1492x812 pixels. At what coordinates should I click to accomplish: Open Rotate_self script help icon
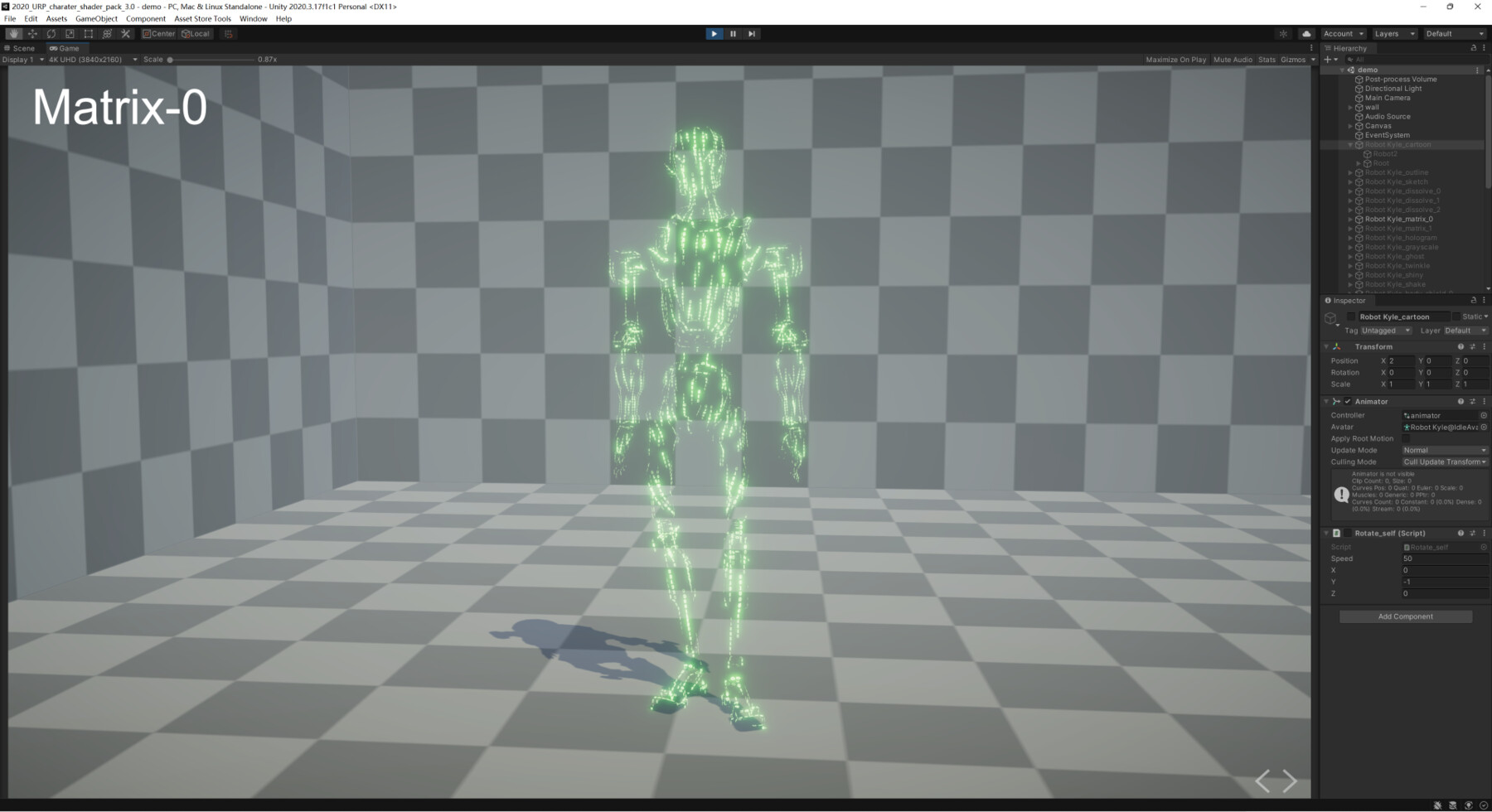pyautogui.click(x=1461, y=534)
